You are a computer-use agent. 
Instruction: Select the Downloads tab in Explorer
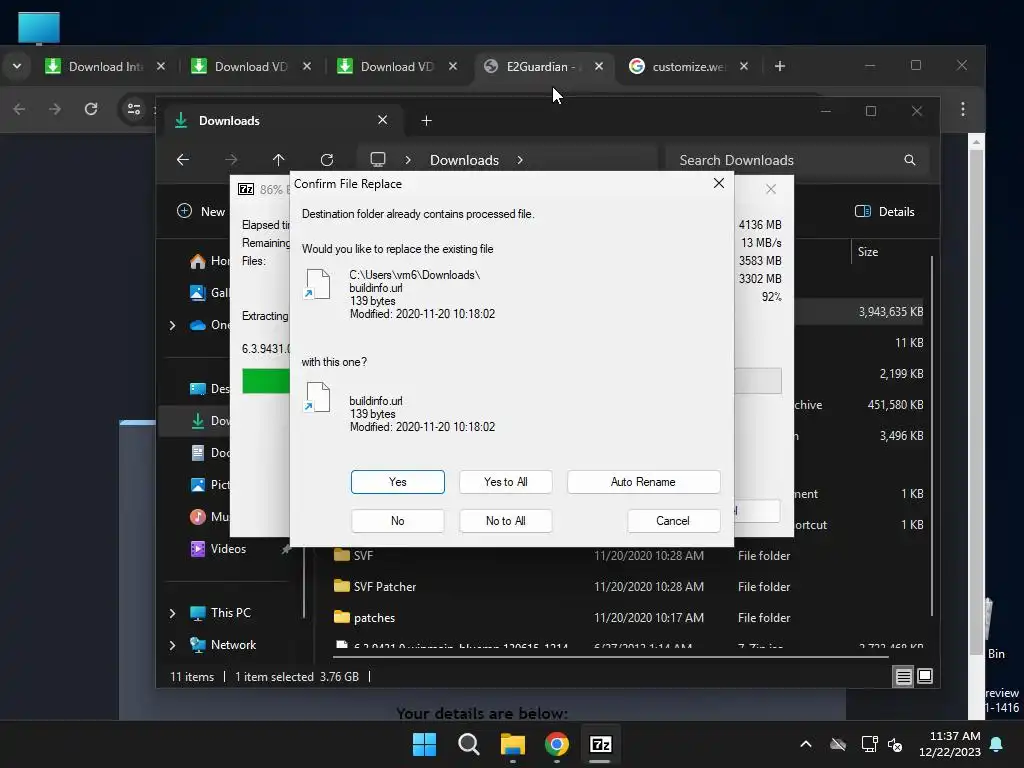point(281,121)
